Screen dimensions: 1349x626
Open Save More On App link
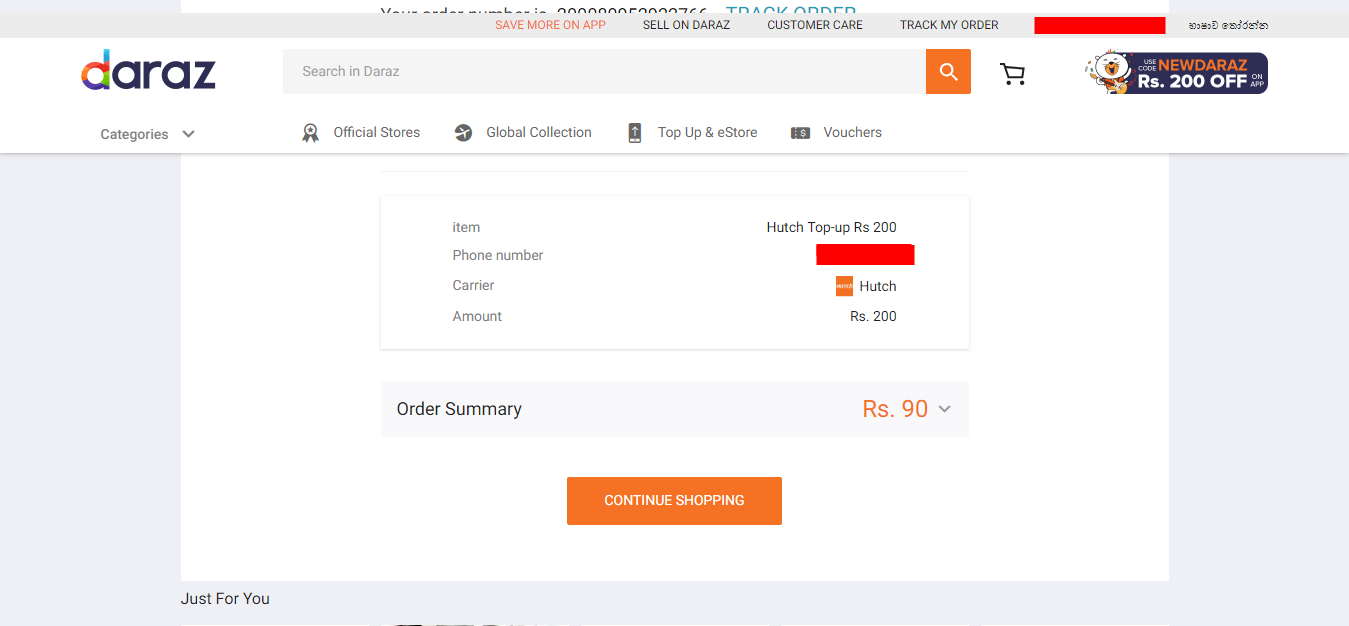coord(550,25)
